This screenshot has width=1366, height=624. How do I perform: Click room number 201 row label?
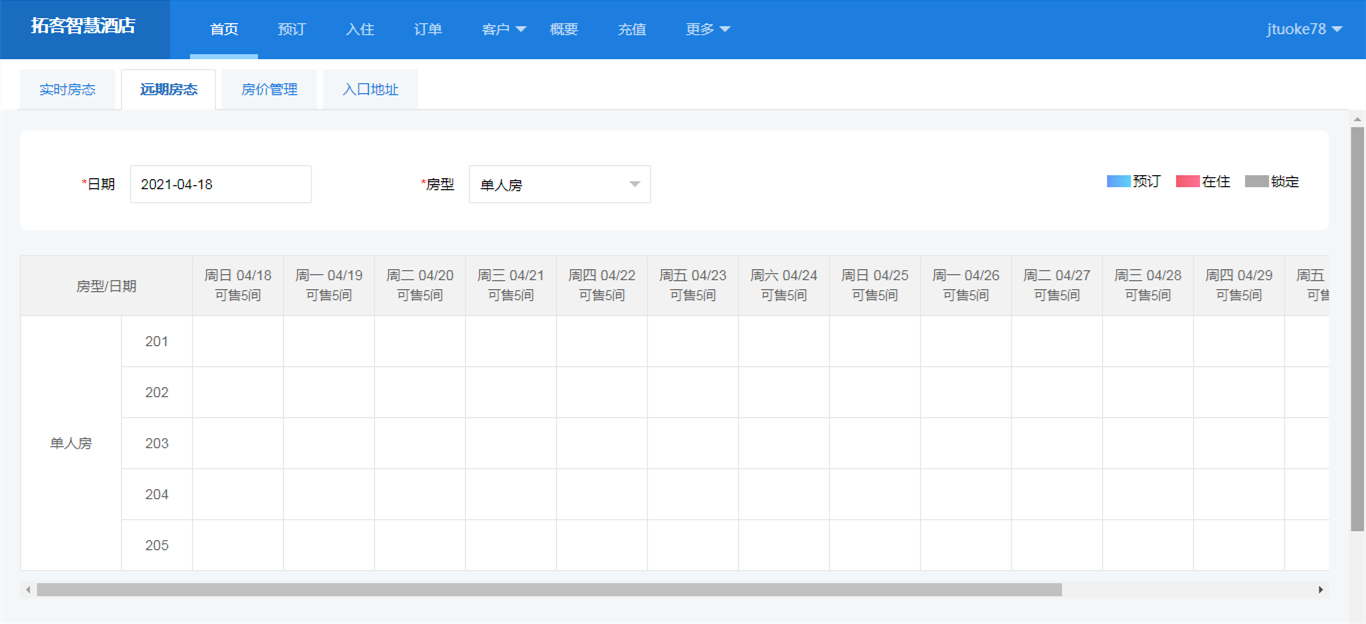157,341
